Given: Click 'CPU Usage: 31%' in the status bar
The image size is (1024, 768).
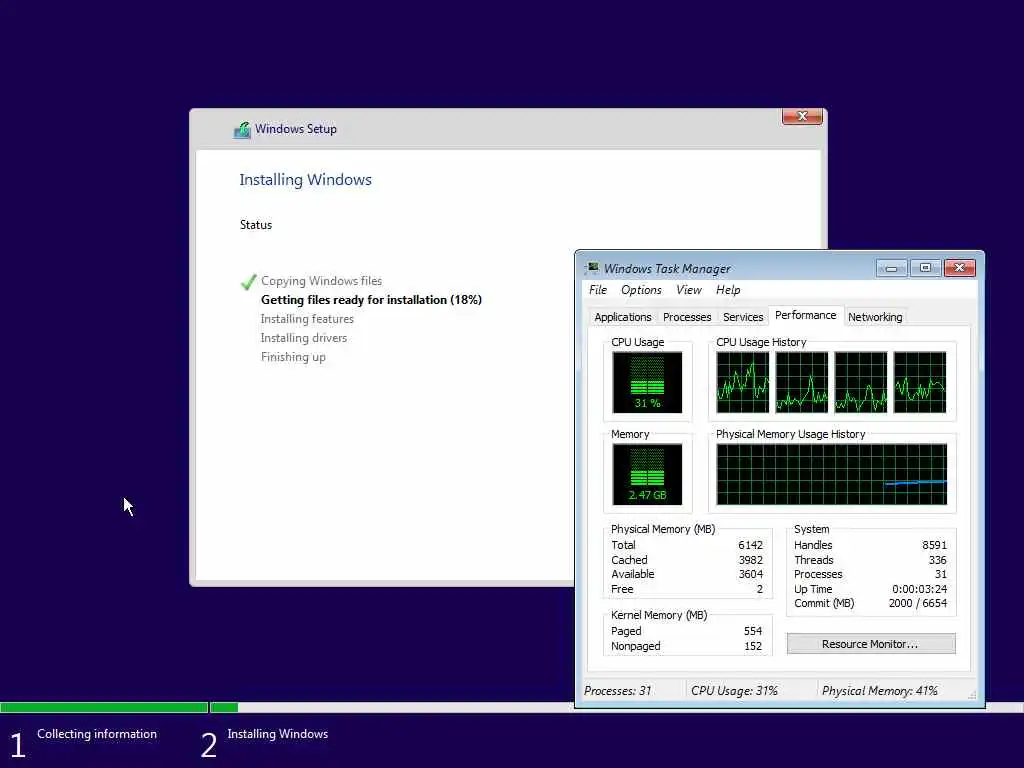Looking at the screenshot, I should click(x=734, y=691).
